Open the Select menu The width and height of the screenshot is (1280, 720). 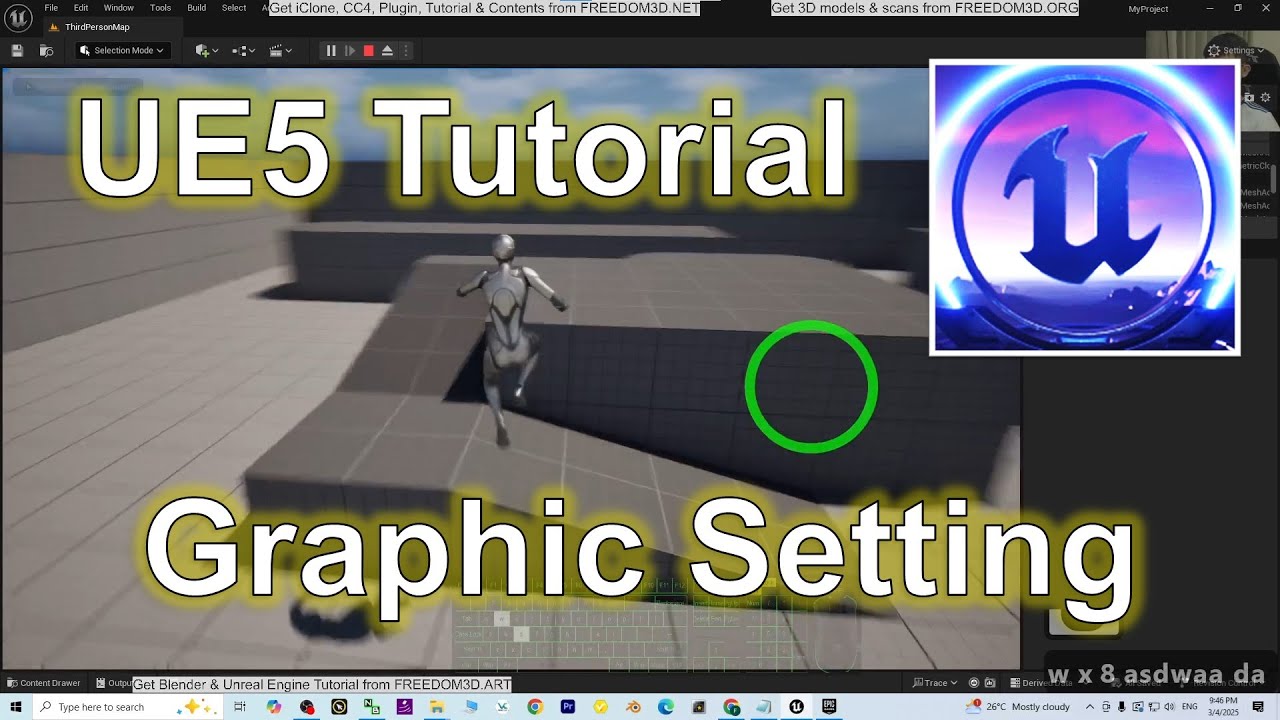[234, 8]
